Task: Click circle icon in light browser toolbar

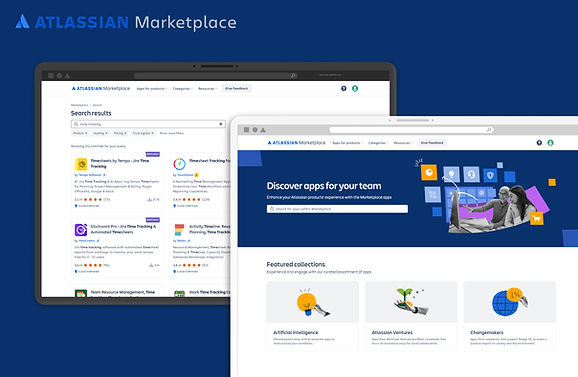Action: (x=255, y=130)
